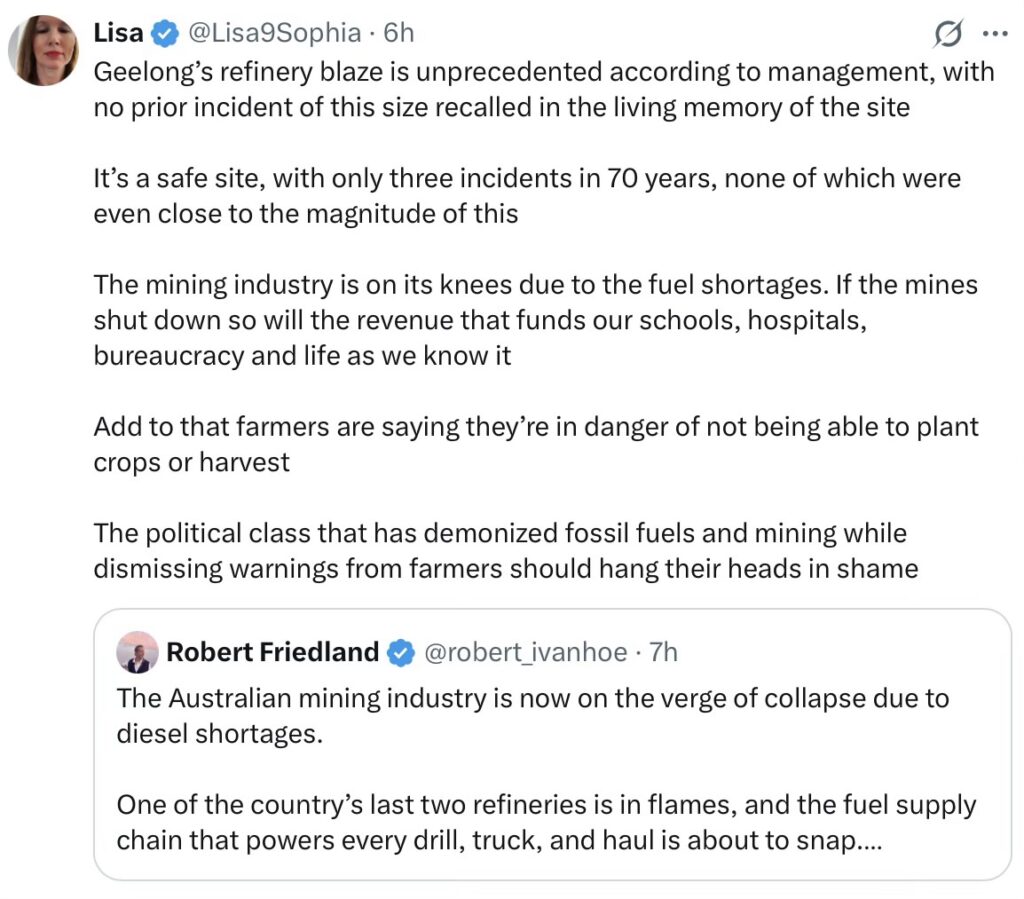Click Robert Friedland's verified badge
This screenshot has height=899, width=1024.
(x=400, y=653)
